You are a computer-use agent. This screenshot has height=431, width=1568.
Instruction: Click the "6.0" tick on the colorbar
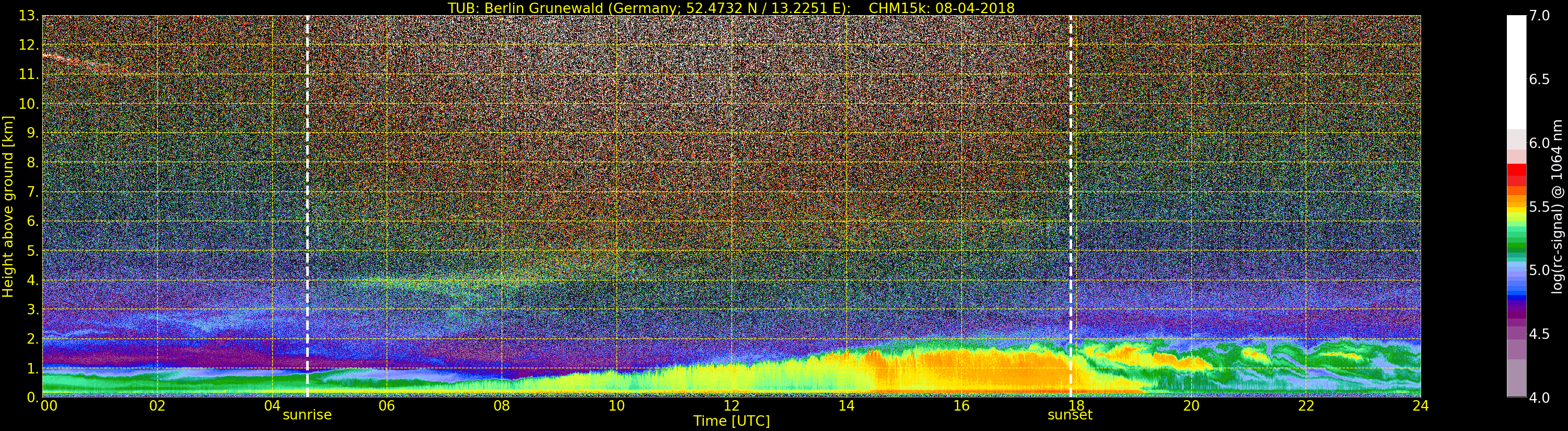1539,143
